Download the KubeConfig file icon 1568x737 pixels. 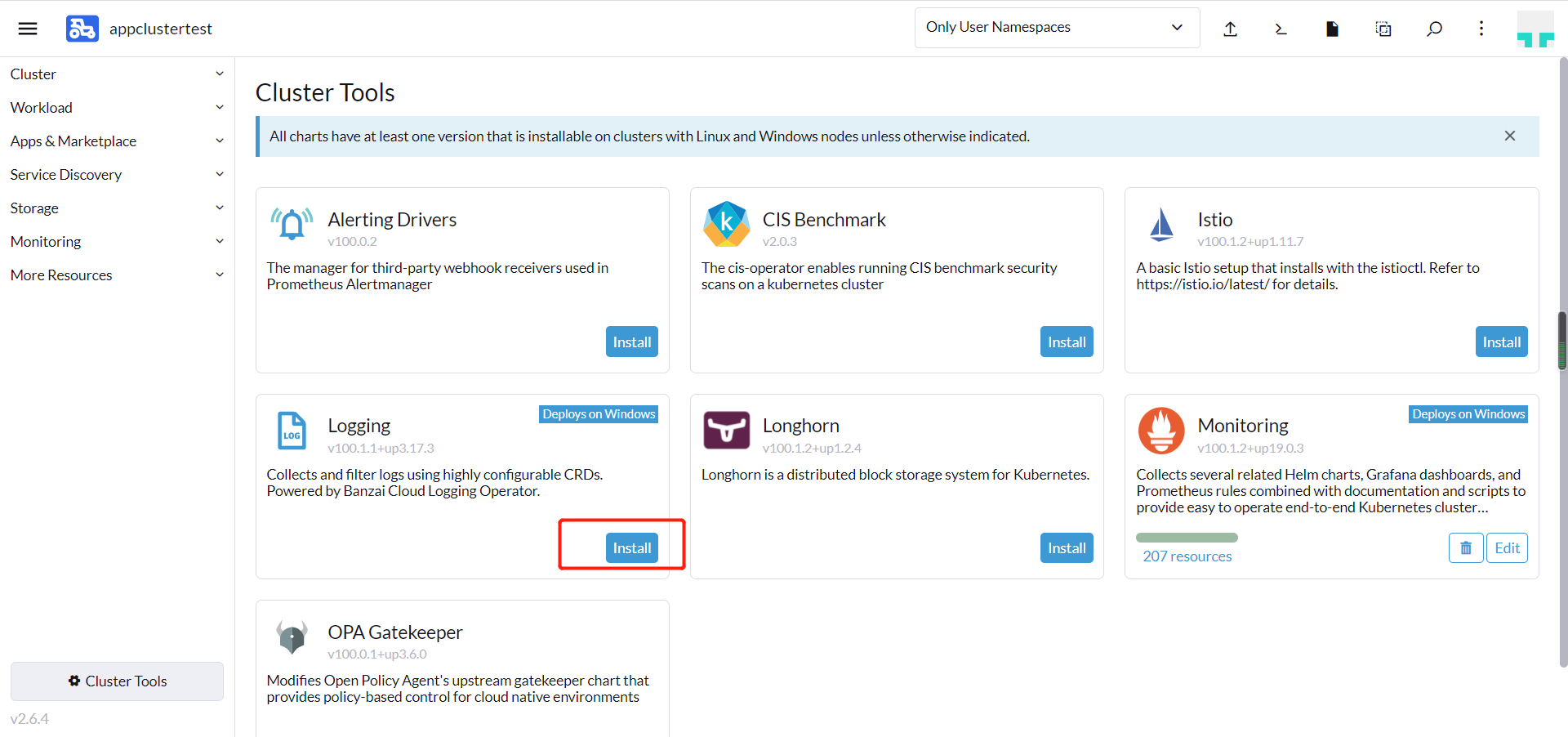(1332, 29)
